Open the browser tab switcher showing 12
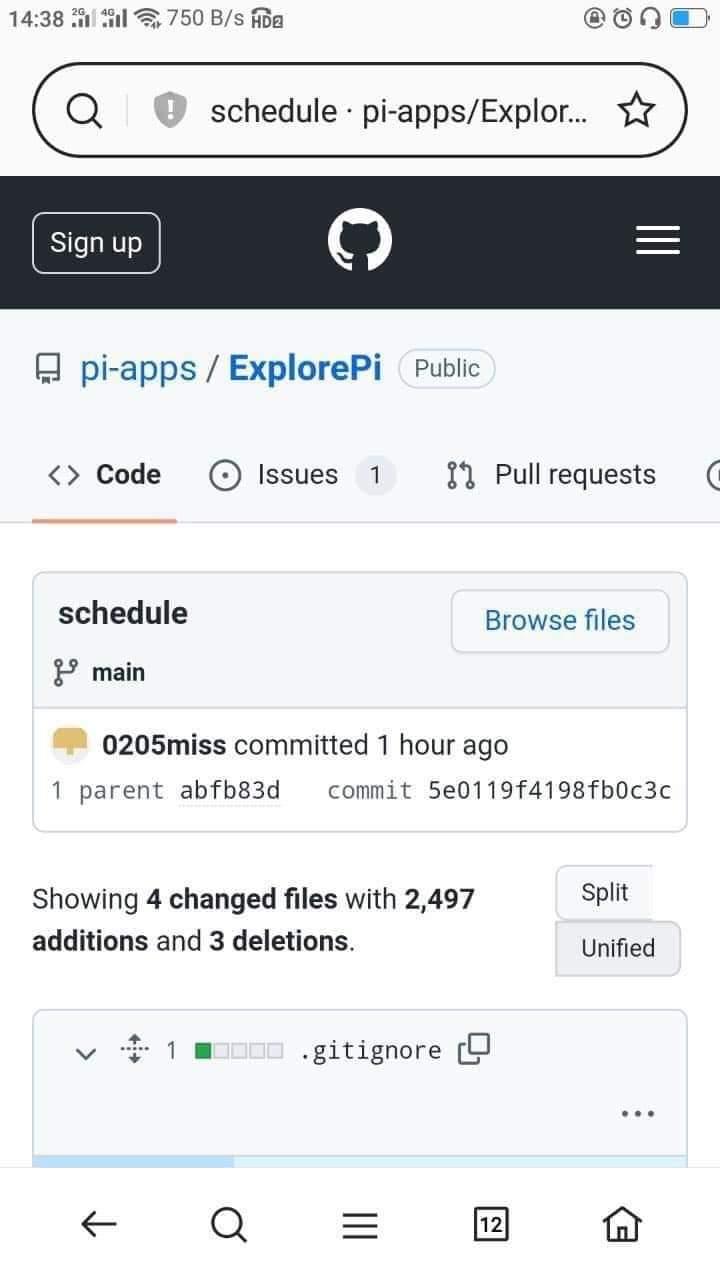The image size is (720, 1280). [x=491, y=1223]
